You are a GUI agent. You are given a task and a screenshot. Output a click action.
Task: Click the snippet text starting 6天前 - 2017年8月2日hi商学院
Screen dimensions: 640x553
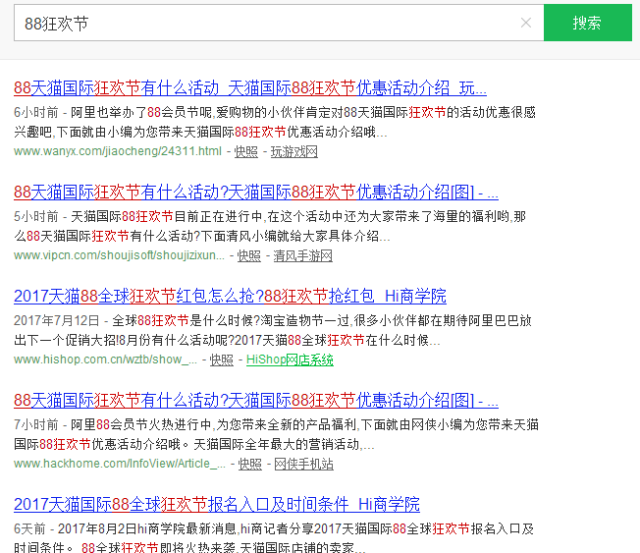click(274, 537)
